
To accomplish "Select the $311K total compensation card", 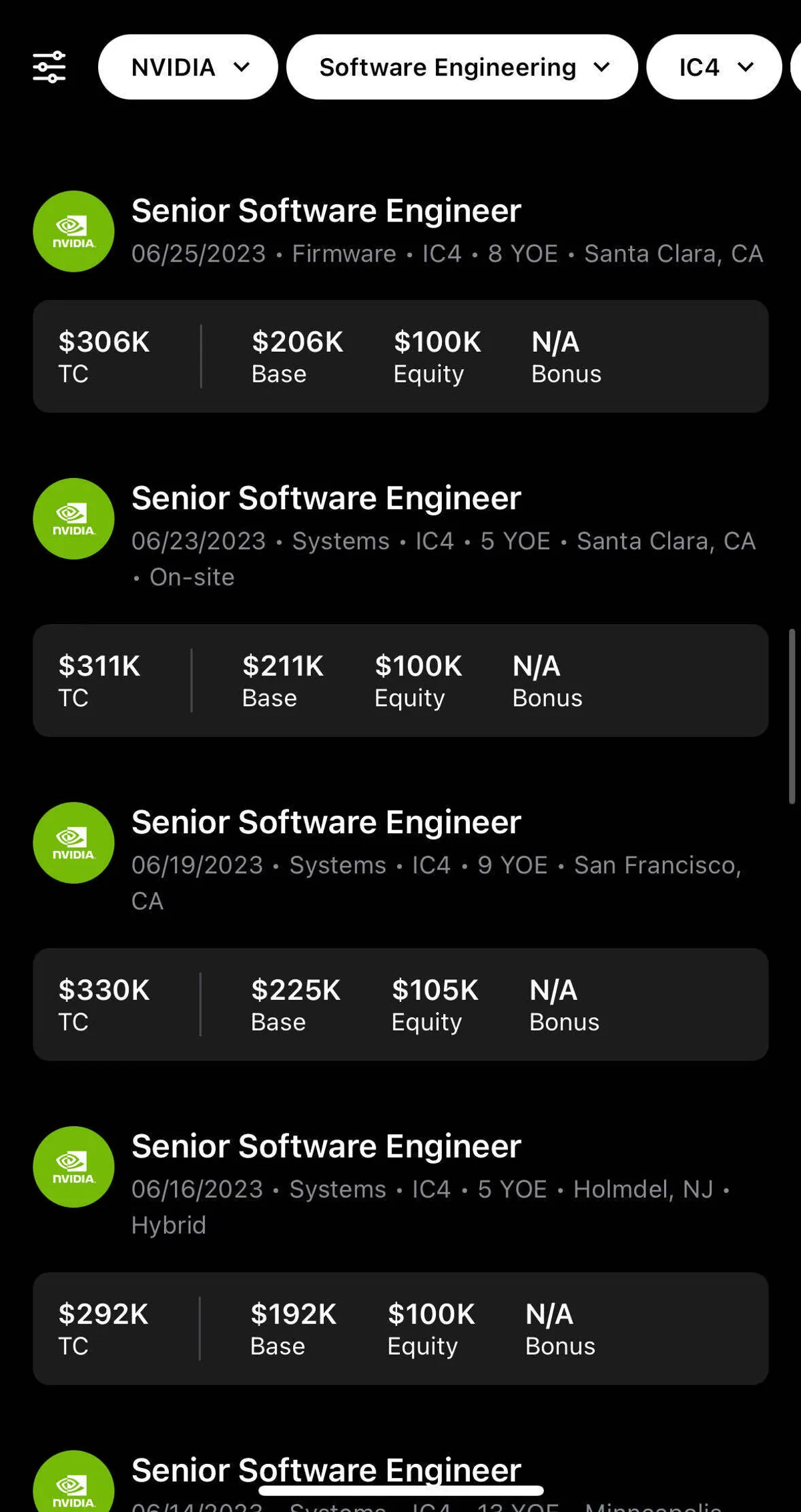I will click(x=400, y=680).
